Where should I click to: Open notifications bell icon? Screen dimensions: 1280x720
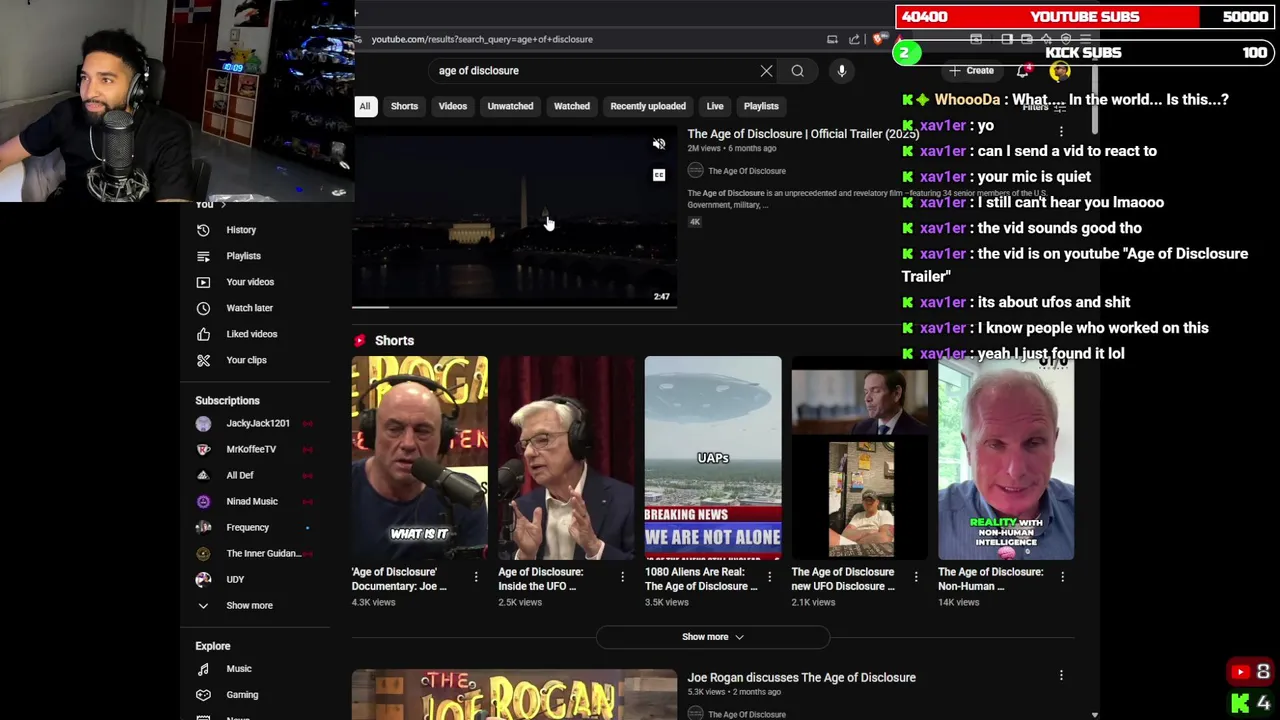coord(1023,71)
